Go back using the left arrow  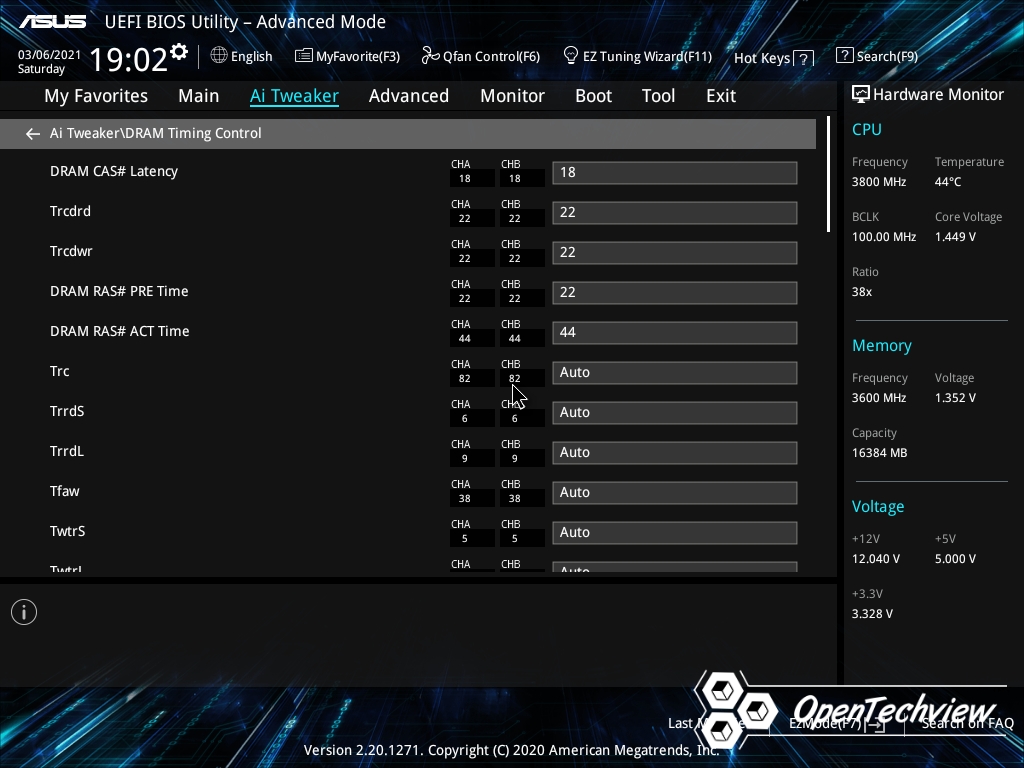[x=33, y=134]
